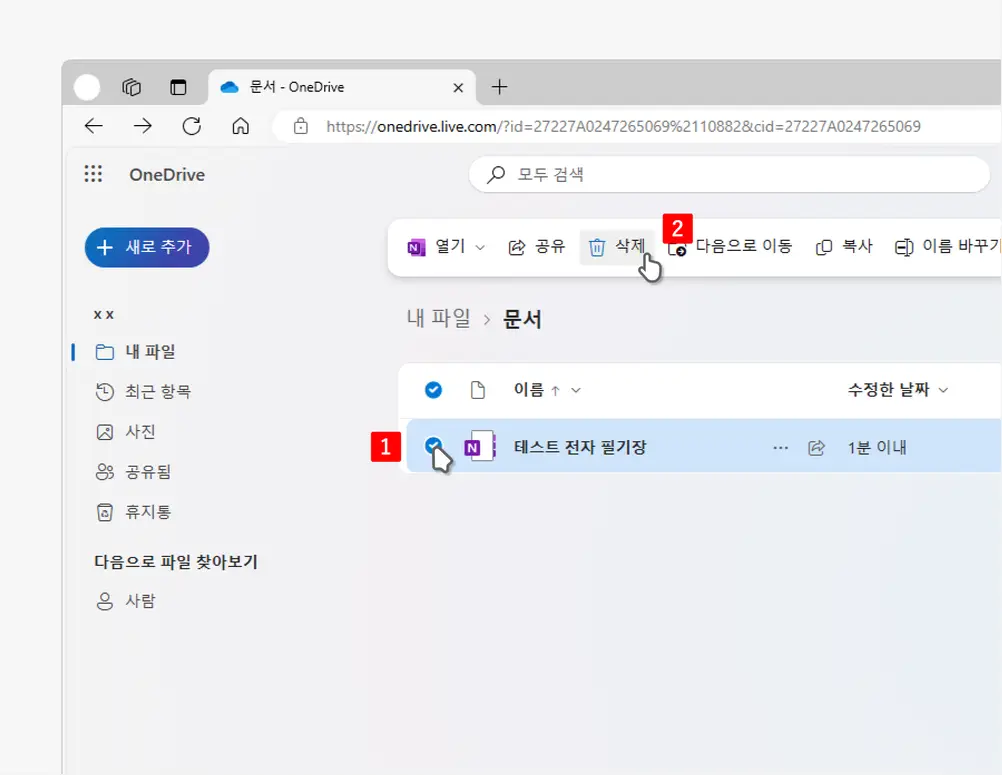Share the 테스트 전자 필기장 row via share icon

(x=816, y=447)
